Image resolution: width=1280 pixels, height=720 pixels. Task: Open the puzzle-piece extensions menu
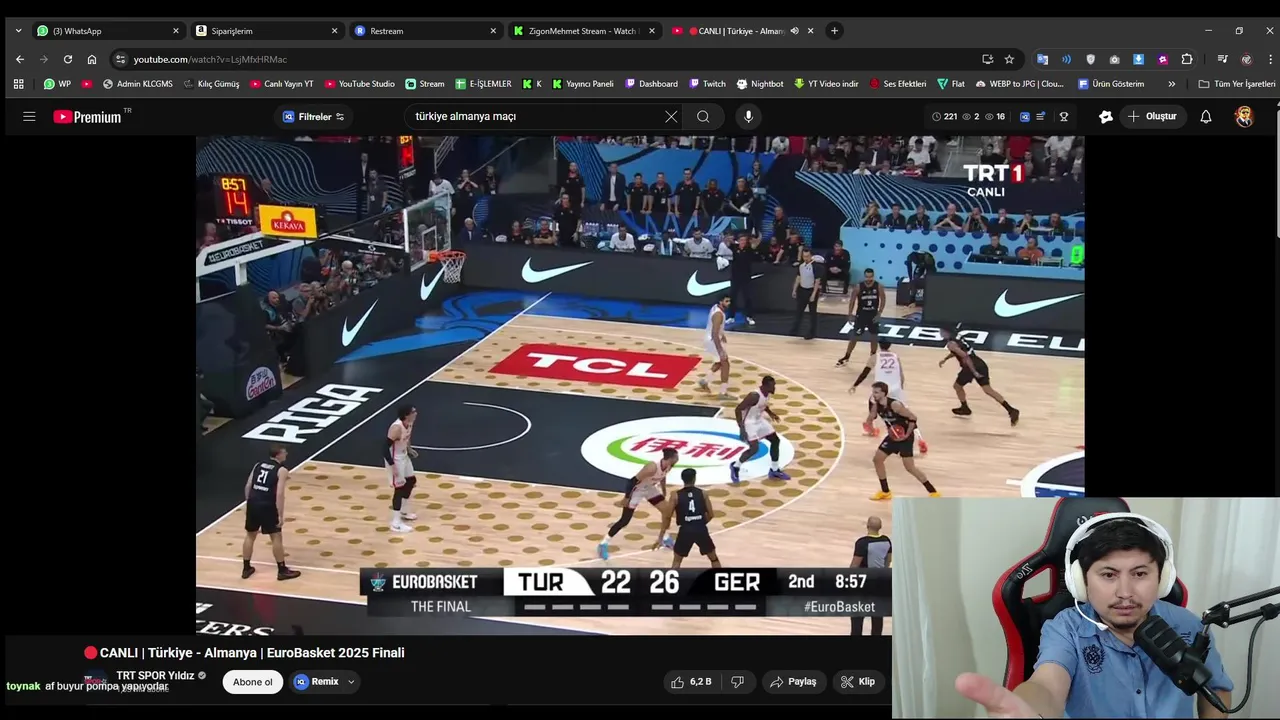[x=1187, y=59]
